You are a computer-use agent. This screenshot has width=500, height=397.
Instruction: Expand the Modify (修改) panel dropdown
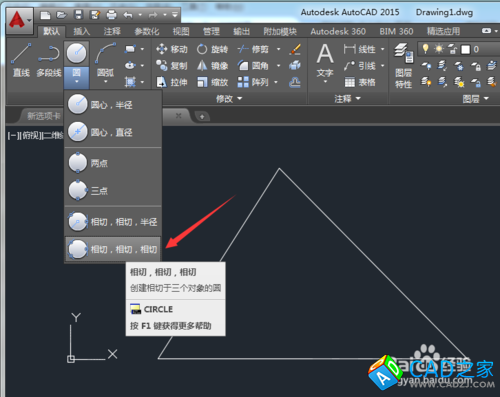tap(229, 99)
